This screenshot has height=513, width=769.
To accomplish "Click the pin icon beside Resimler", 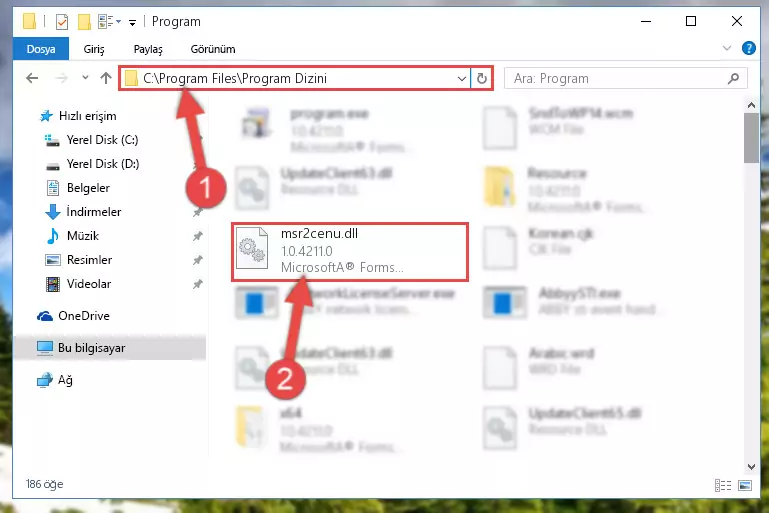I will click(x=198, y=260).
